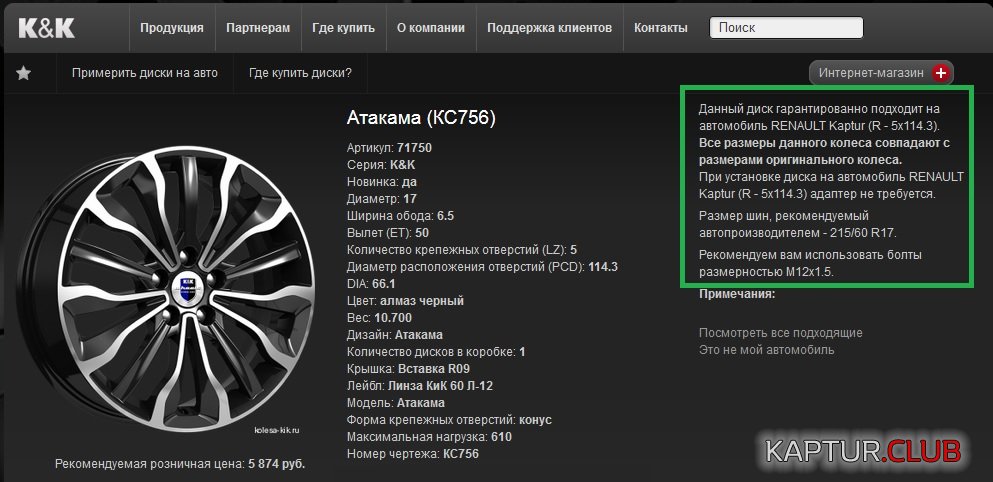Select the Вылет (ET): 50 line
The height and width of the screenshot is (482, 993).
coord(388,233)
